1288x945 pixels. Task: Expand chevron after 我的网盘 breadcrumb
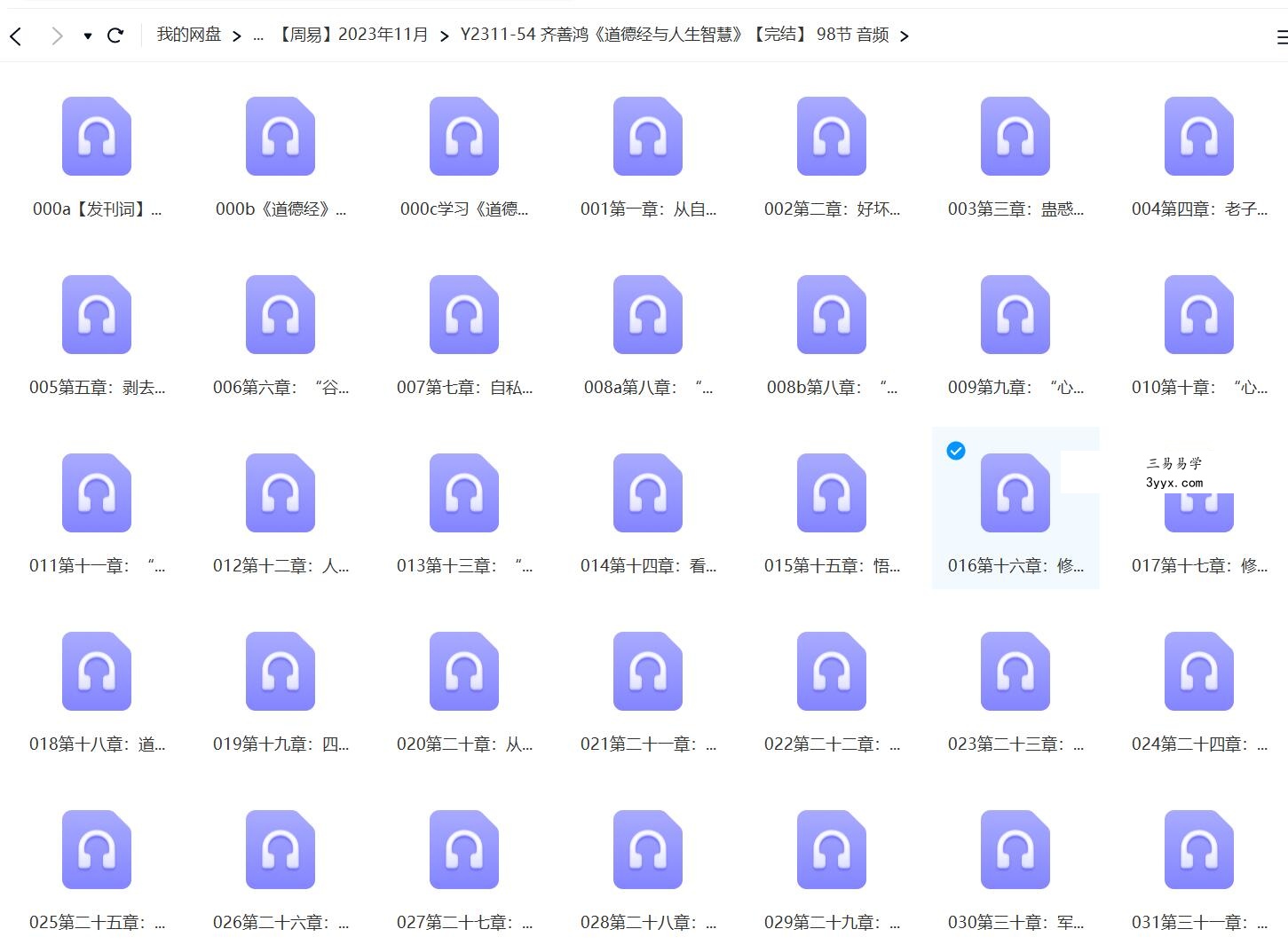[237, 36]
